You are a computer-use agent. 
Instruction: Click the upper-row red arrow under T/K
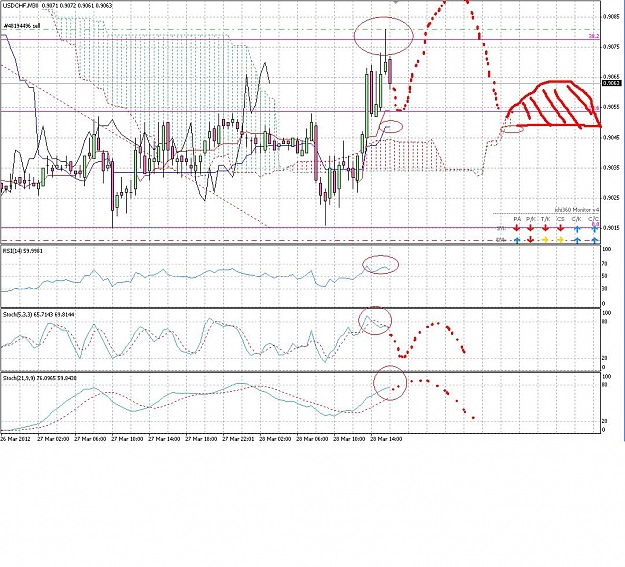coord(545,228)
